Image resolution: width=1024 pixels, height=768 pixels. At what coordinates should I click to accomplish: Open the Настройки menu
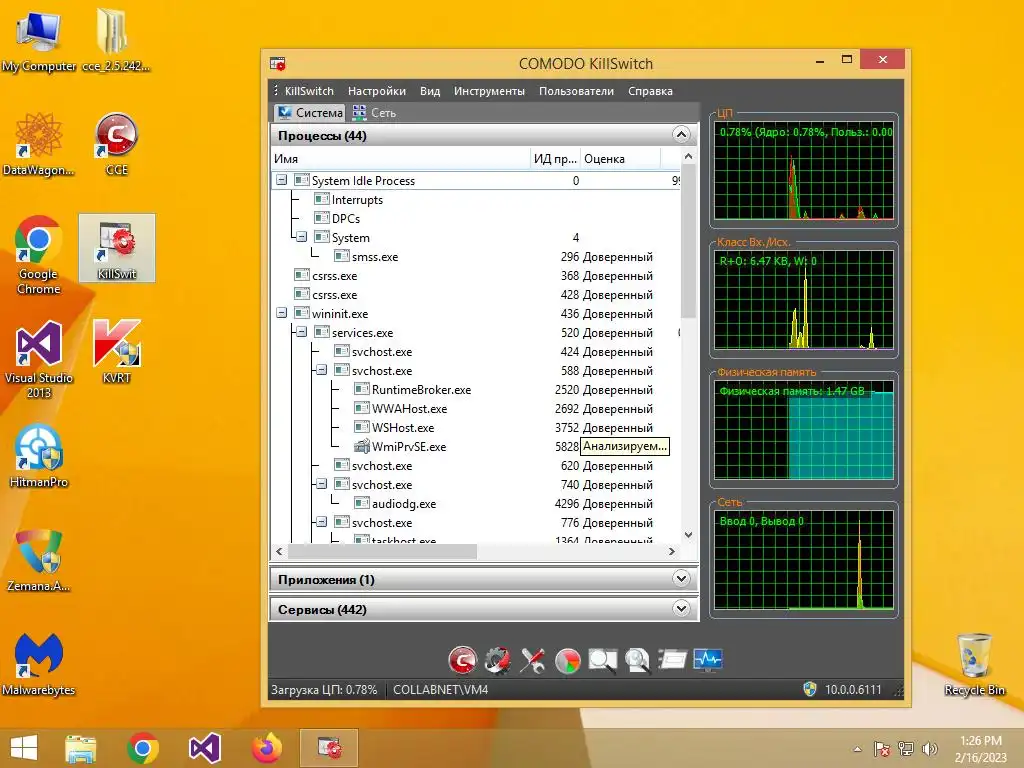[377, 91]
